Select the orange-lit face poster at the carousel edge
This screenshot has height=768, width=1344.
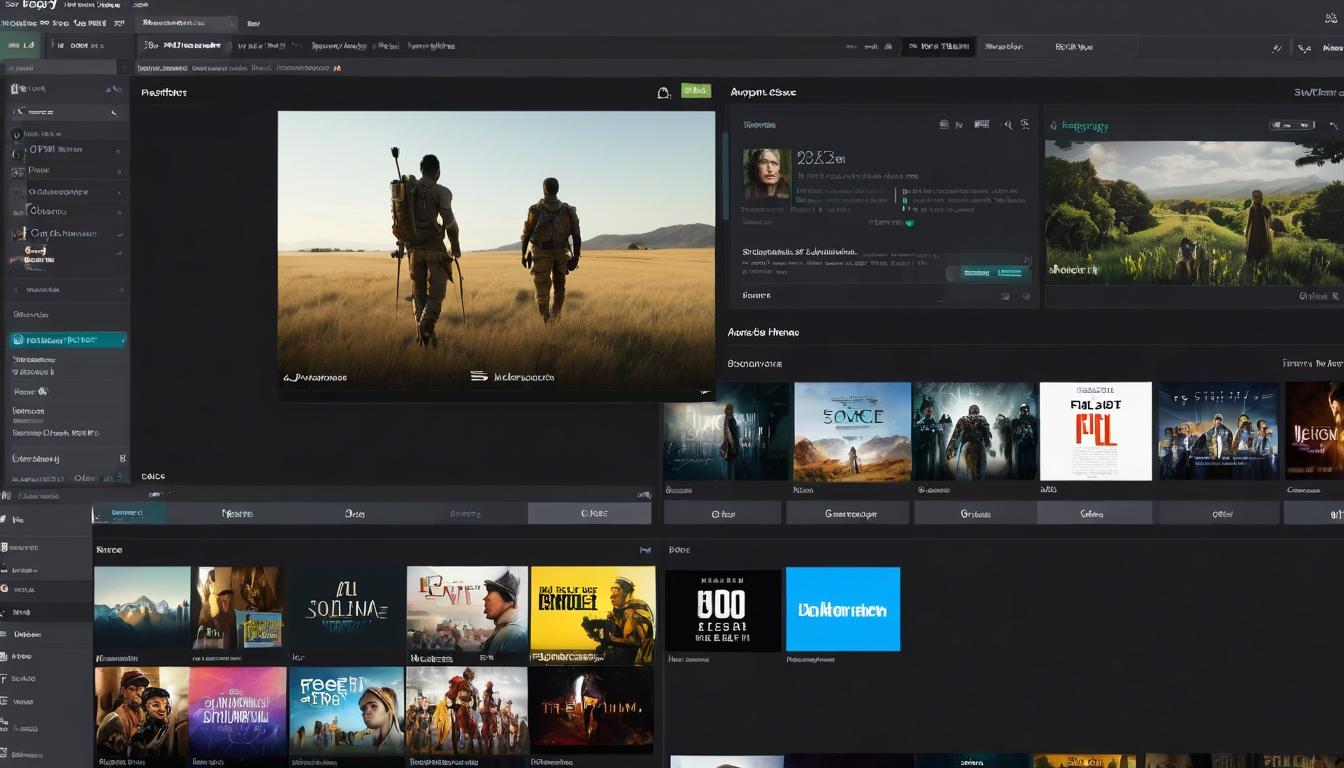(x=1314, y=431)
